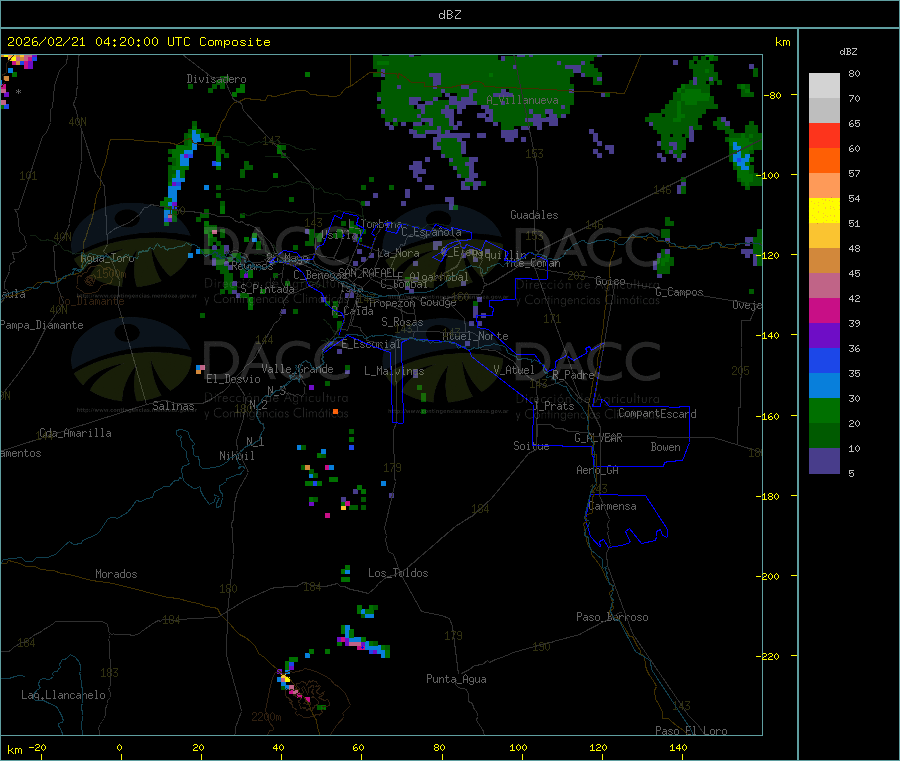Click the Paso_El_Loro label
This screenshot has height=761, width=900.
coord(691,731)
